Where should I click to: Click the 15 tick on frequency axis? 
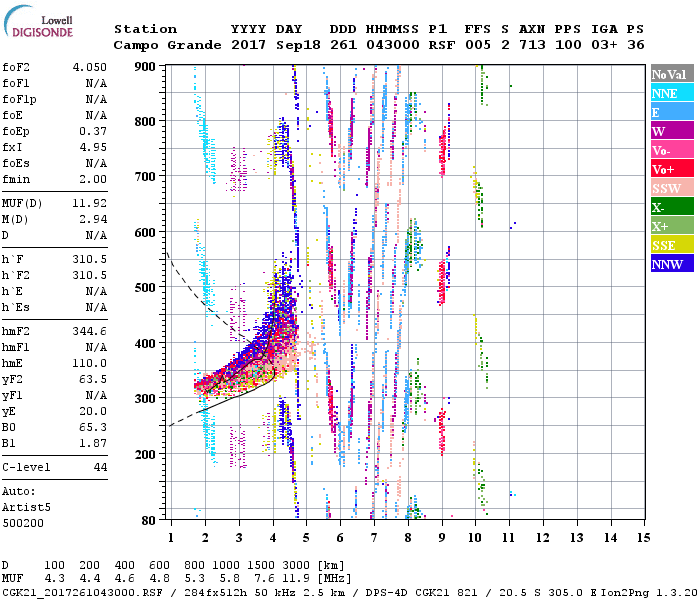coord(643,537)
